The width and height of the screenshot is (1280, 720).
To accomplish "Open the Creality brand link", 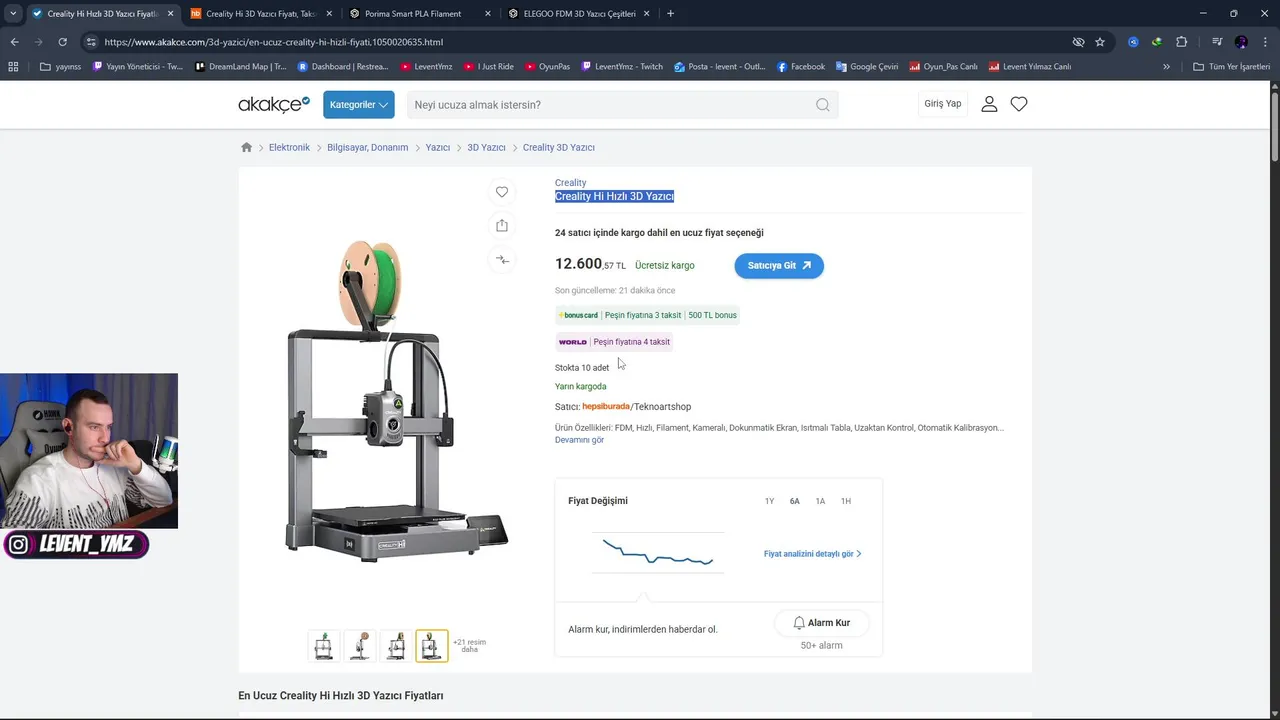I will pyautogui.click(x=571, y=183).
